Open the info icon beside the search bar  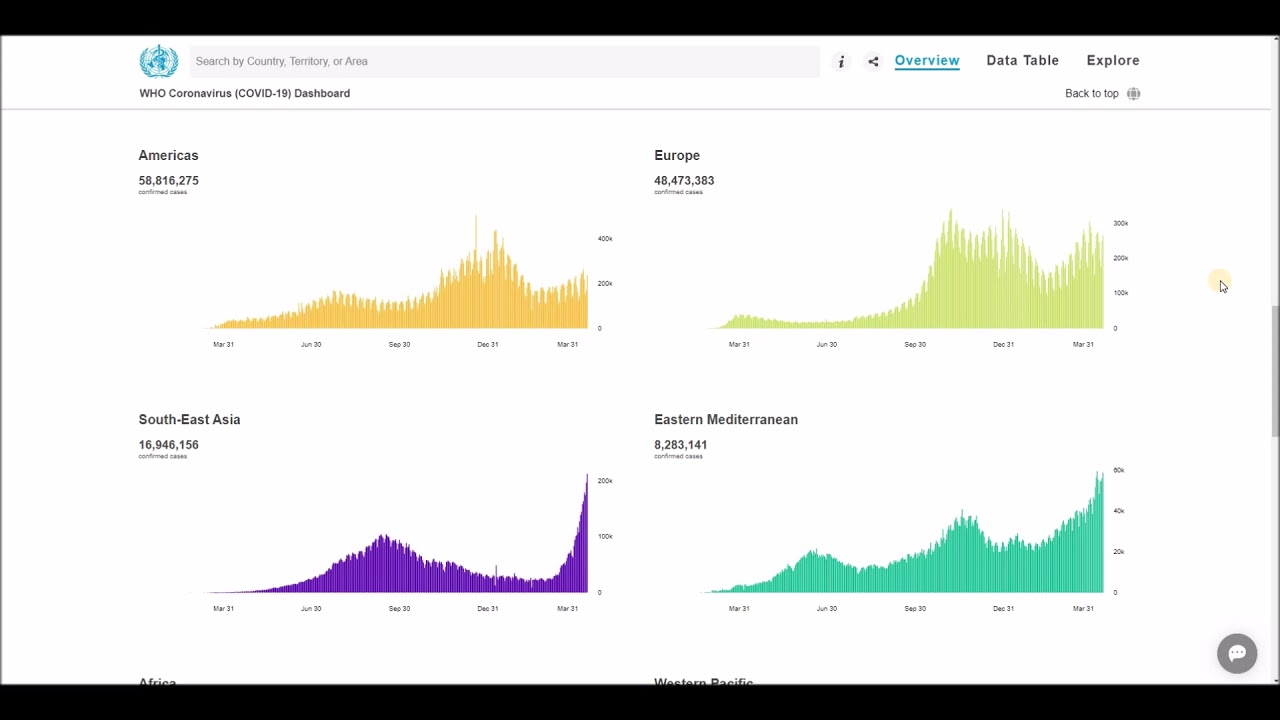tap(841, 61)
